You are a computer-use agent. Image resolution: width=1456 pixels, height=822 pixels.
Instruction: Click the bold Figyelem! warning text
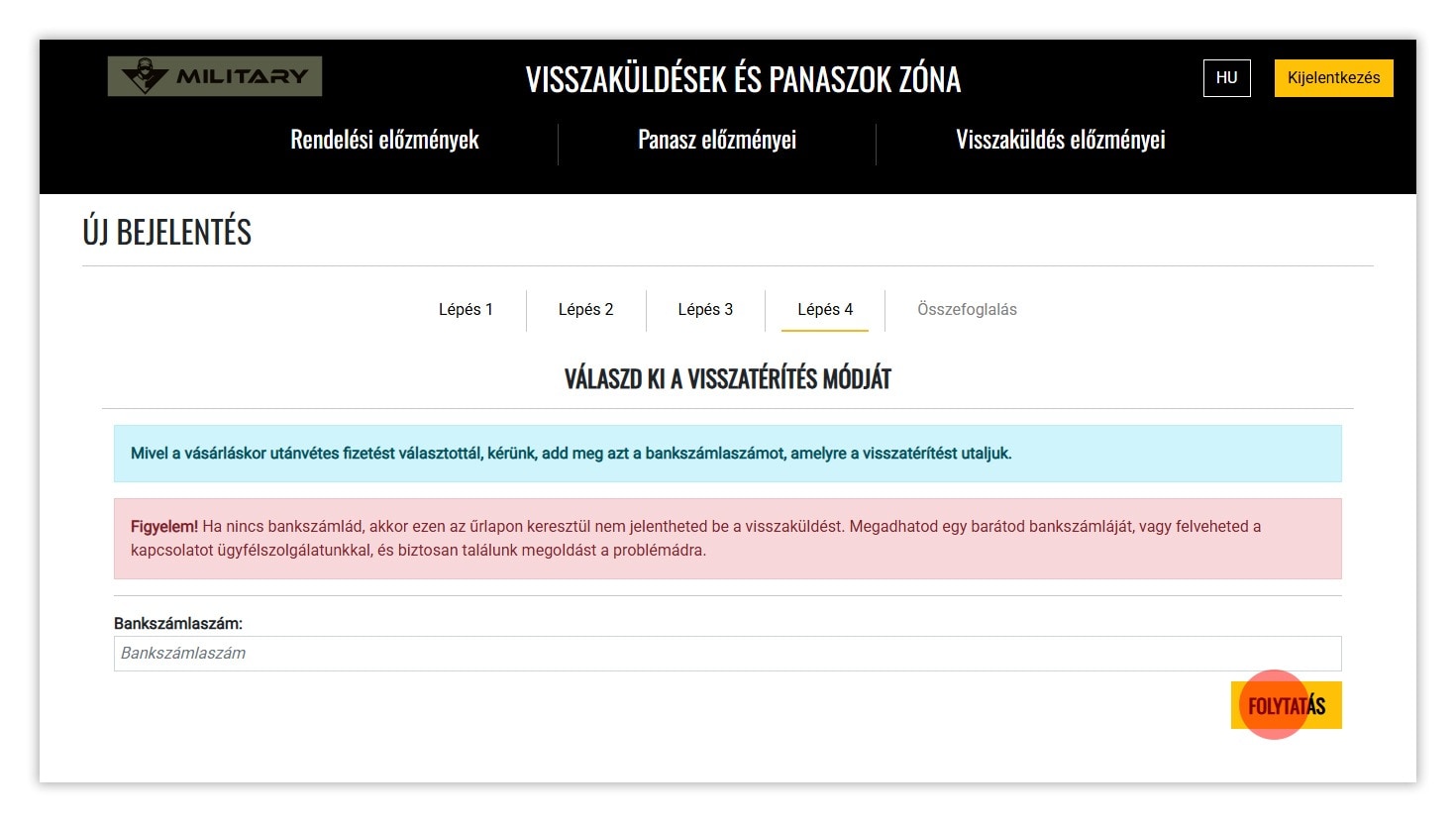pos(164,527)
